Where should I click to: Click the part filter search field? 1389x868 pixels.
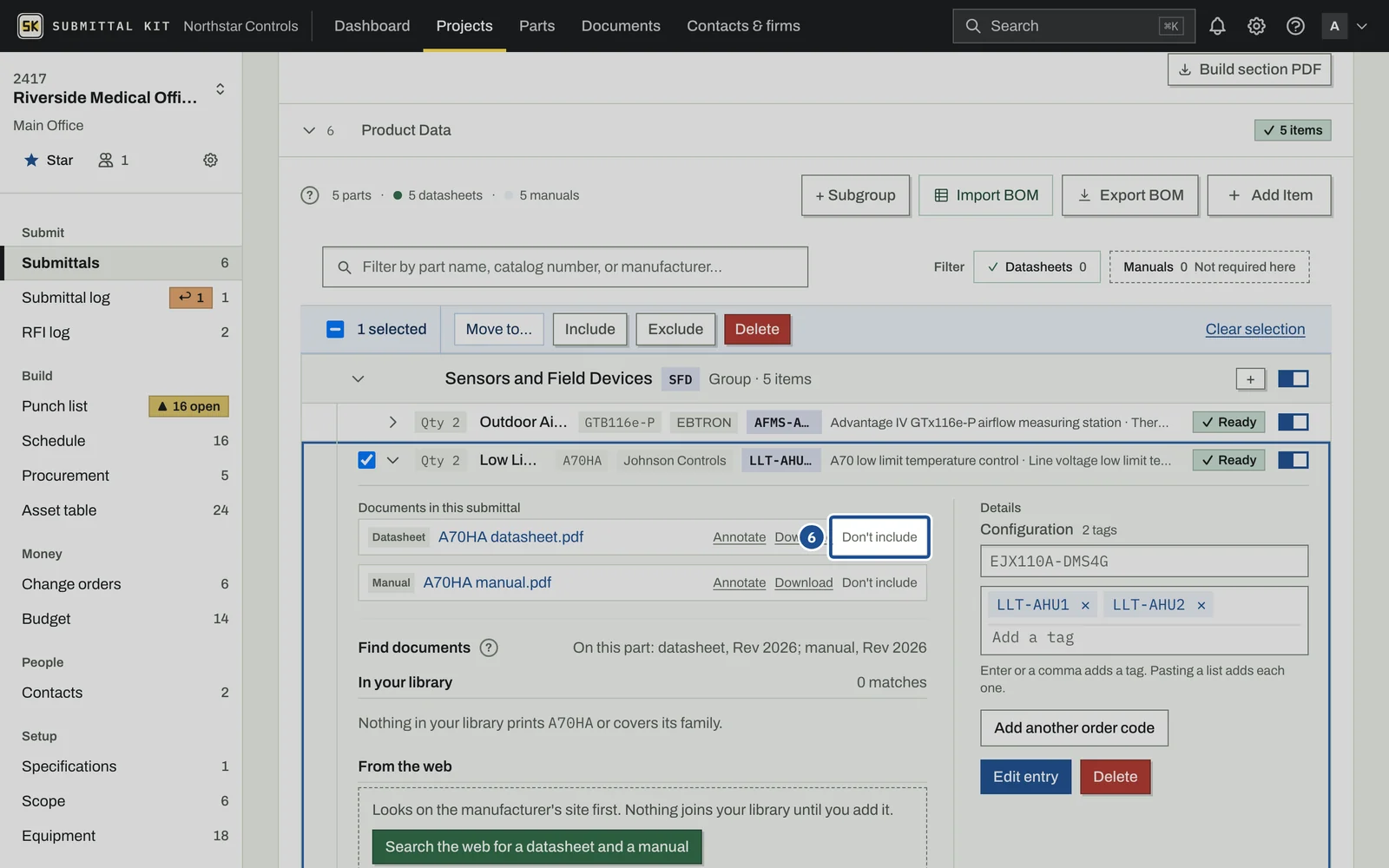[x=565, y=267]
